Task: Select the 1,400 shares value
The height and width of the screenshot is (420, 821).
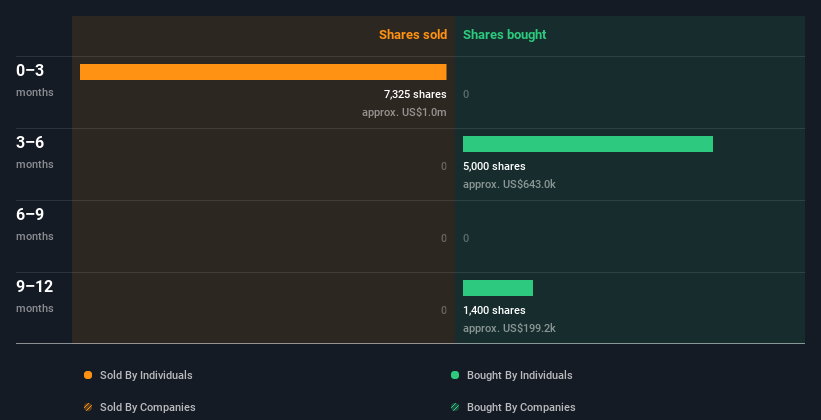Action: pyautogui.click(x=494, y=311)
